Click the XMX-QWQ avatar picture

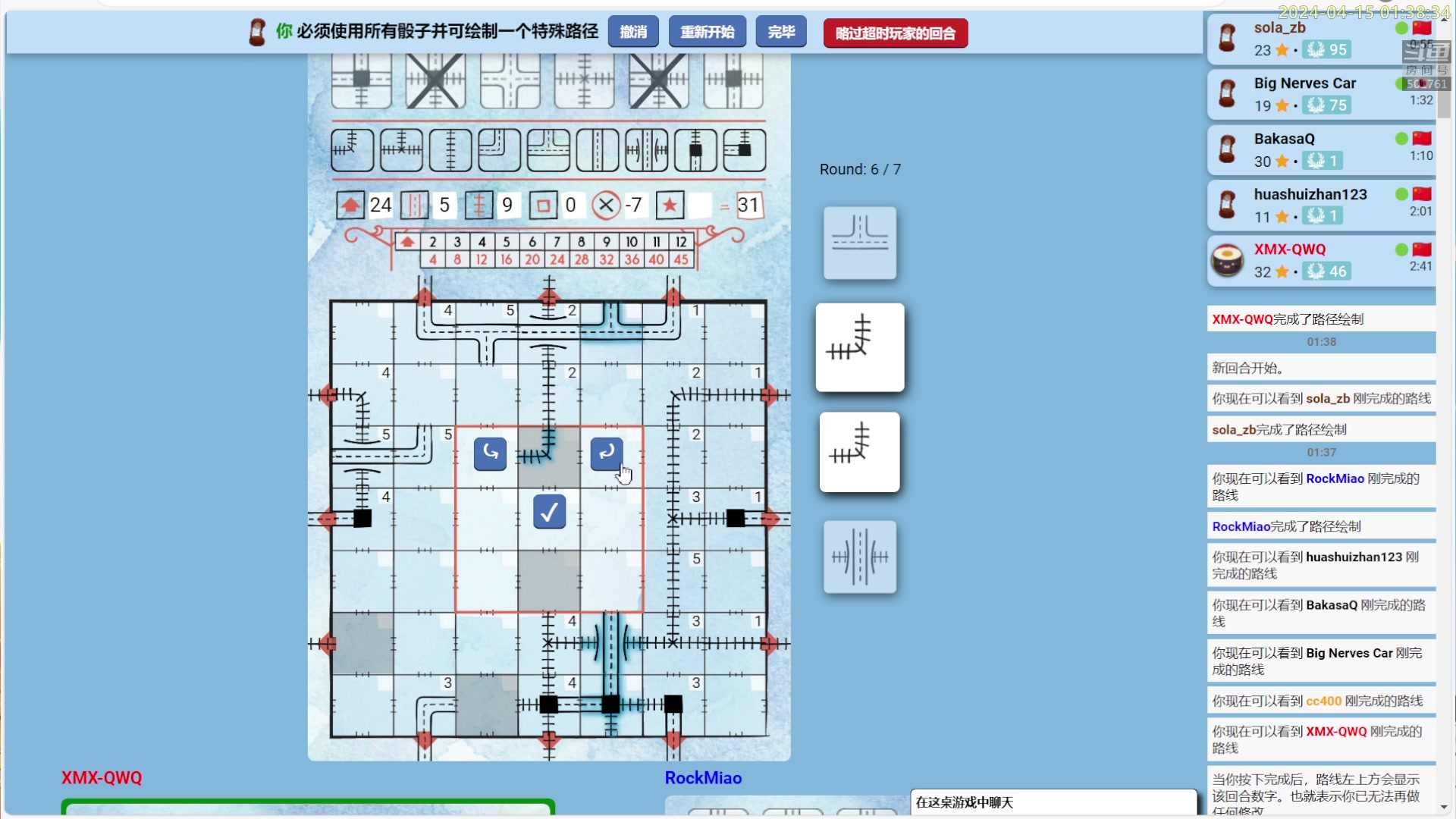(1227, 261)
